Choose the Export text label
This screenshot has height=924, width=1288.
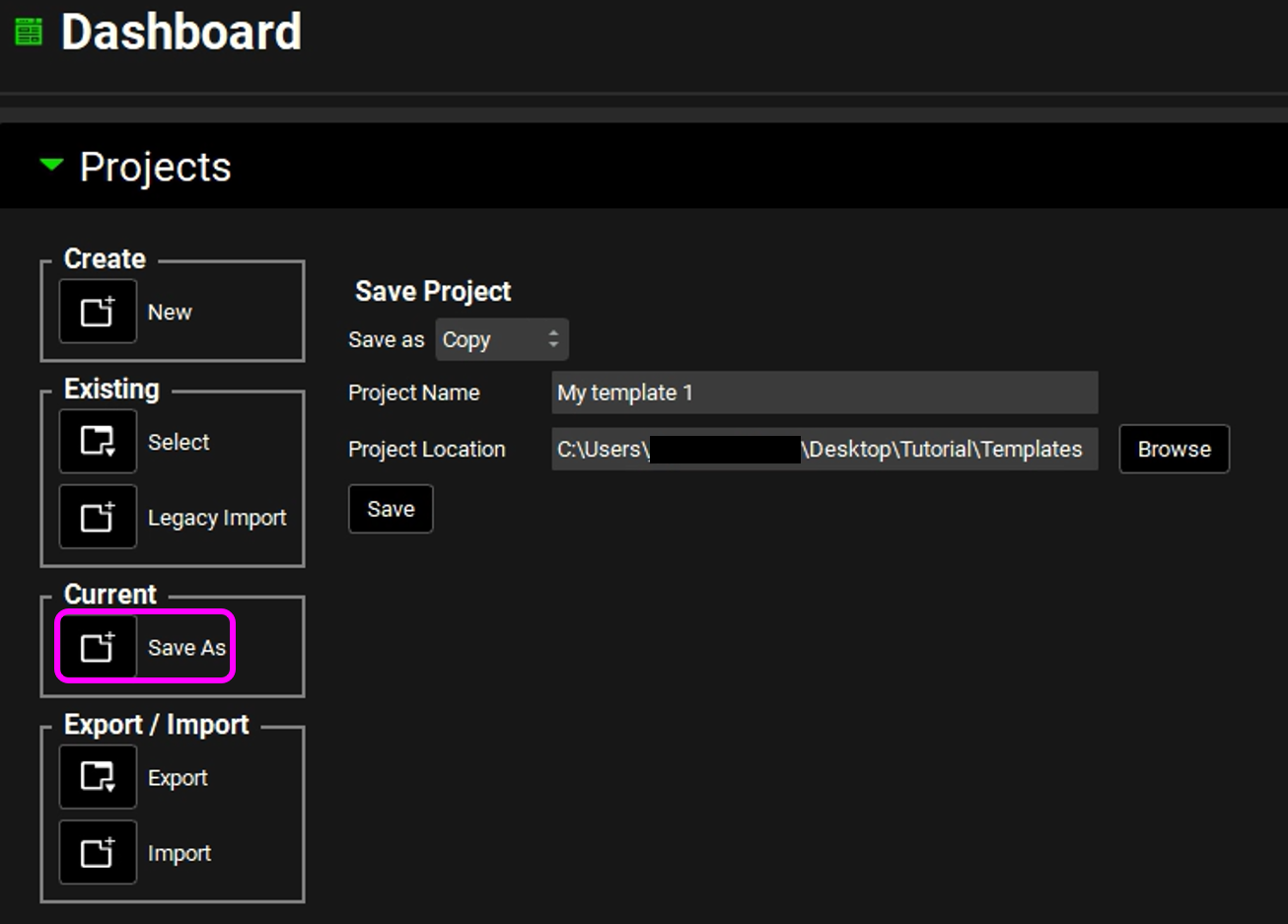pyautogui.click(x=178, y=778)
